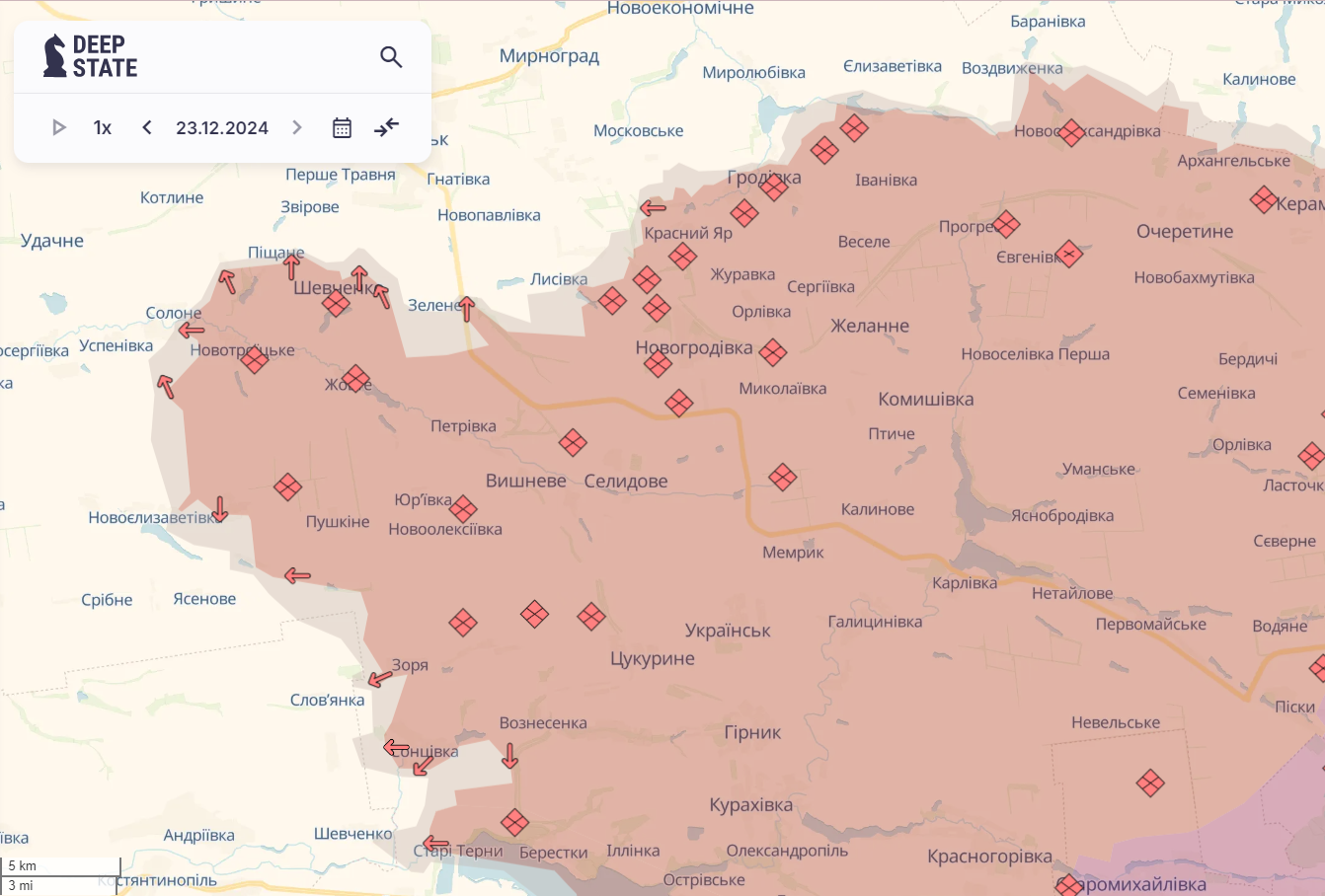Screen dimensions: 1325x896
Task: Click attack arrow above Красний Яр
Action: [653, 208]
